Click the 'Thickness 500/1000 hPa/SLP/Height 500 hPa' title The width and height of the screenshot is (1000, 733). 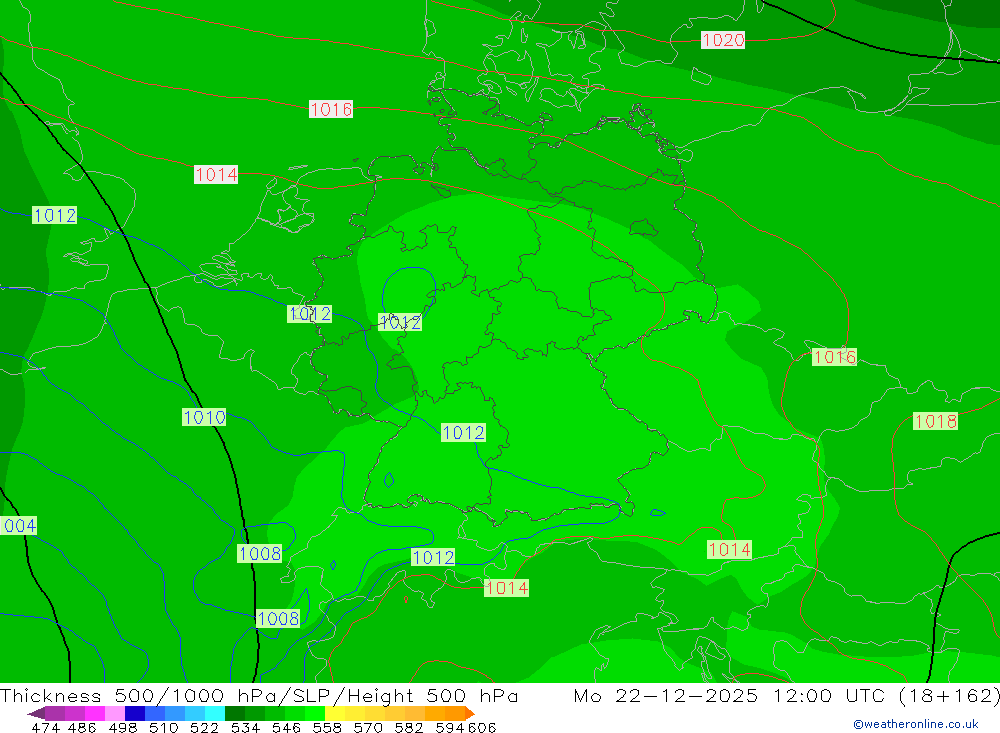tap(259, 695)
